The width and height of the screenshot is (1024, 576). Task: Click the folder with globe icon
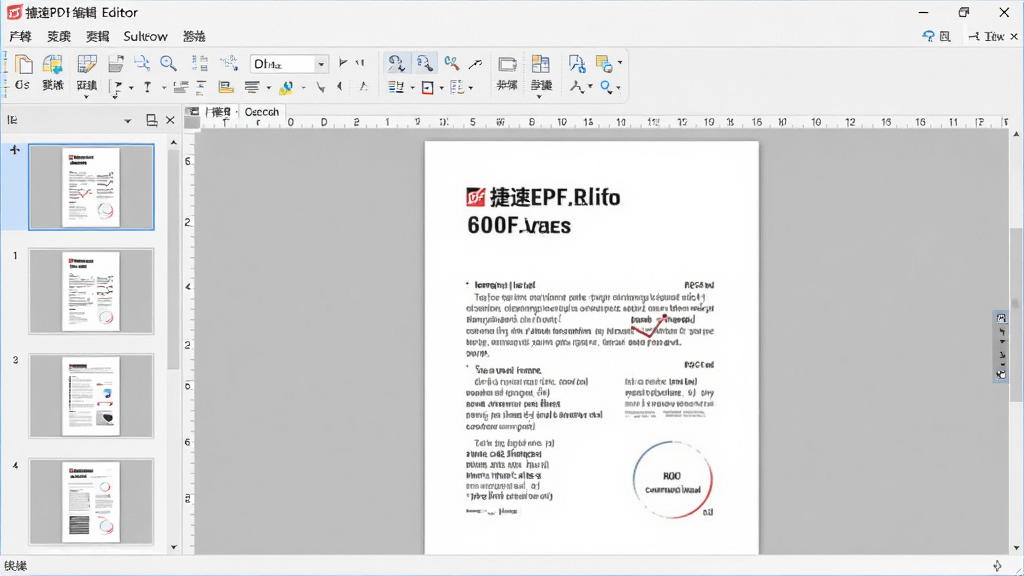[x=52, y=64]
